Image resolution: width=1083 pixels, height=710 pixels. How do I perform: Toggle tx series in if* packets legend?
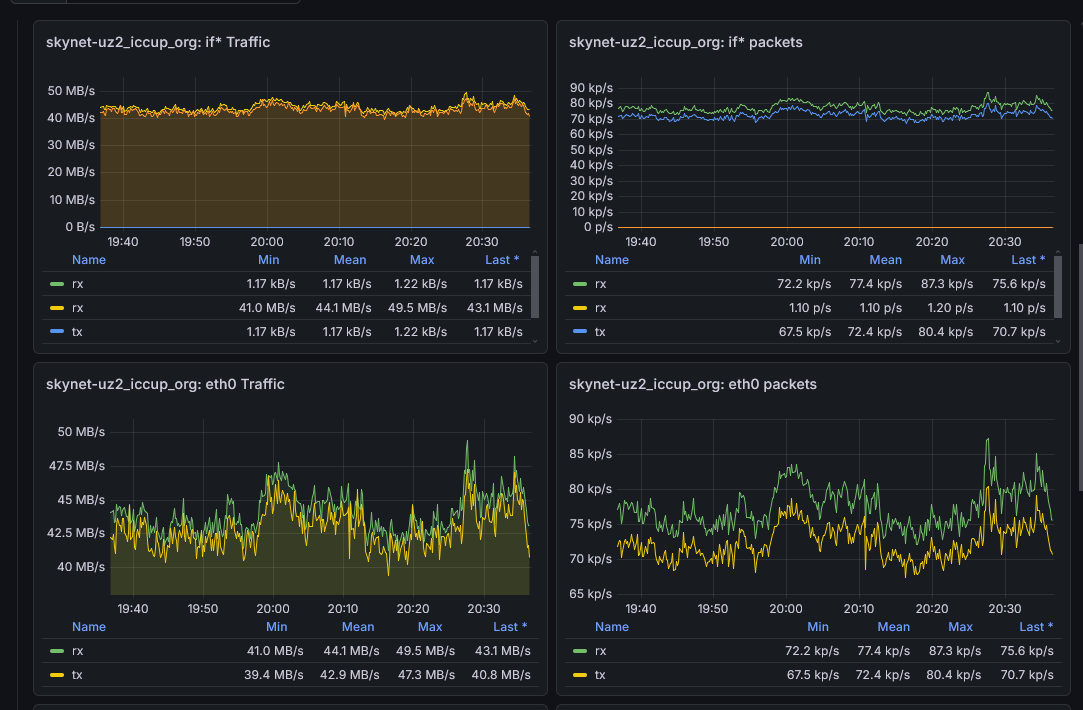coord(600,332)
